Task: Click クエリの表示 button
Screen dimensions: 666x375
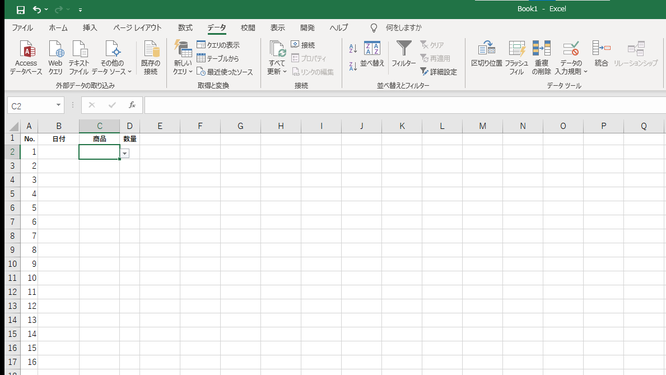Action: click(x=218, y=45)
